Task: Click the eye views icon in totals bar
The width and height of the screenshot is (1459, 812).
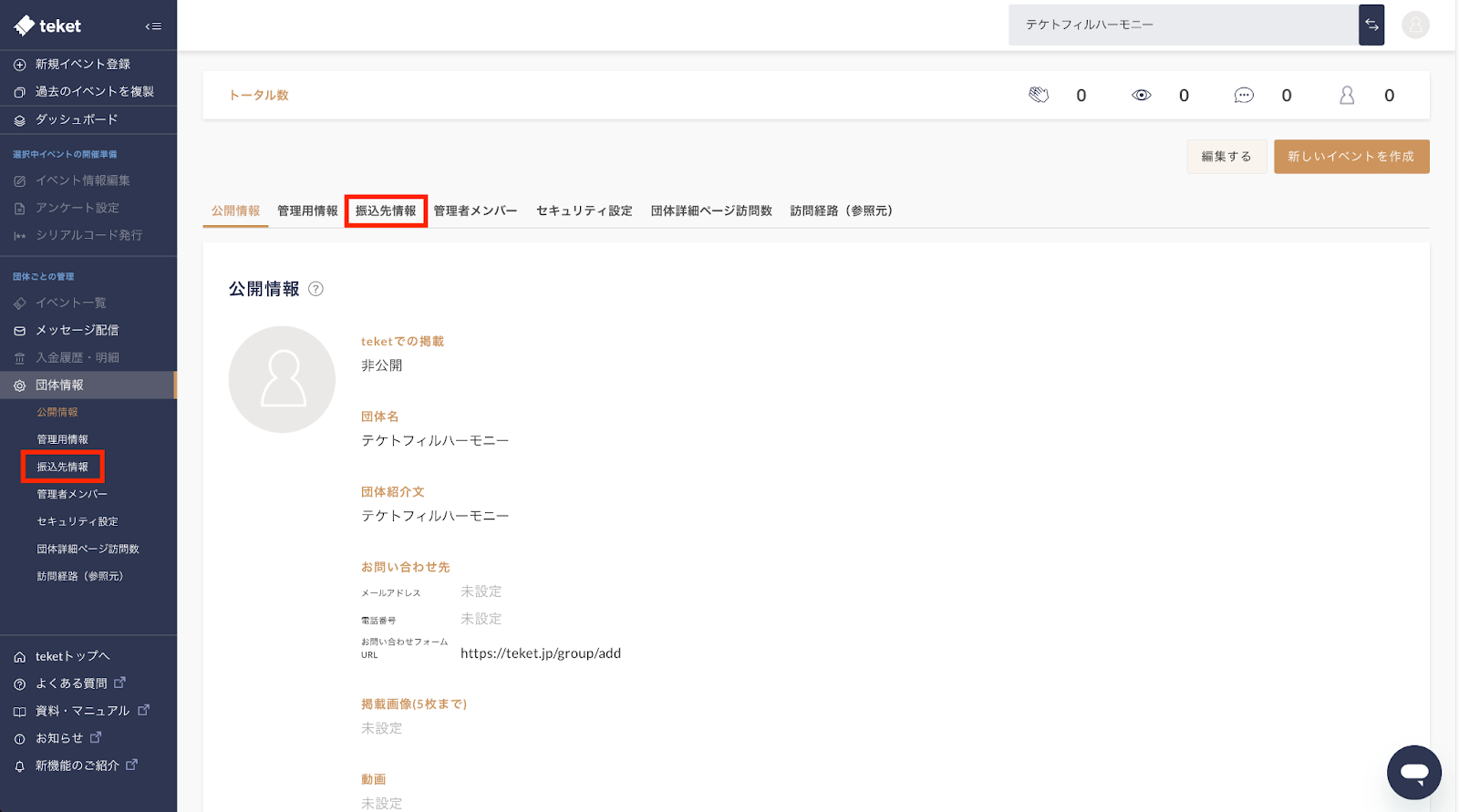Action: (1141, 96)
